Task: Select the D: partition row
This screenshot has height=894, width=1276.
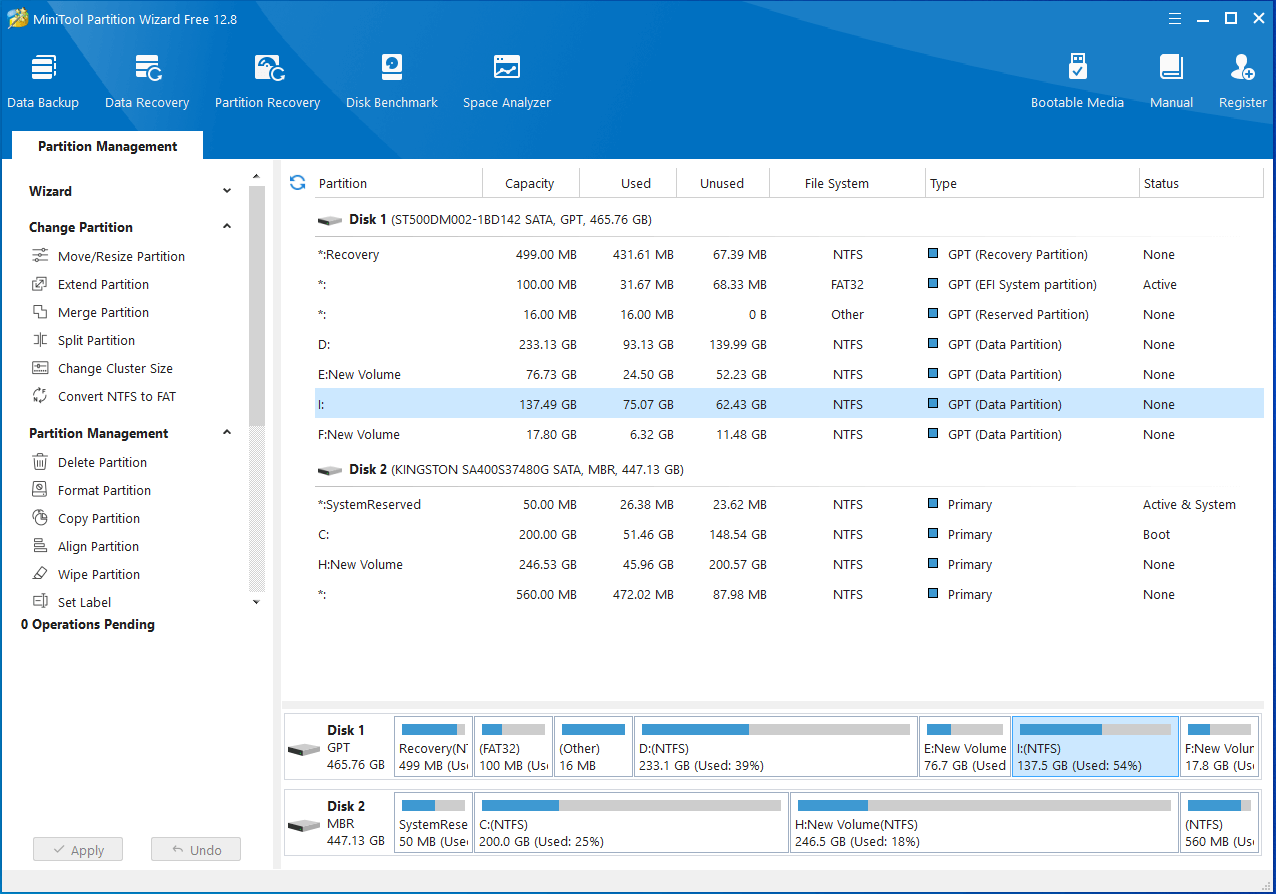Action: [789, 344]
